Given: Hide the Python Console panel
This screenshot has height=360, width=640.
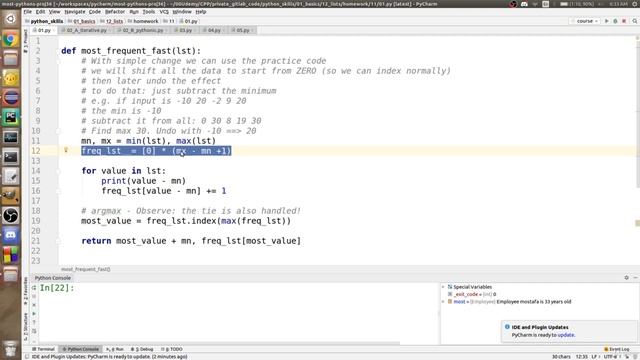Looking at the screenshot, I should click(x=636, y=278).
